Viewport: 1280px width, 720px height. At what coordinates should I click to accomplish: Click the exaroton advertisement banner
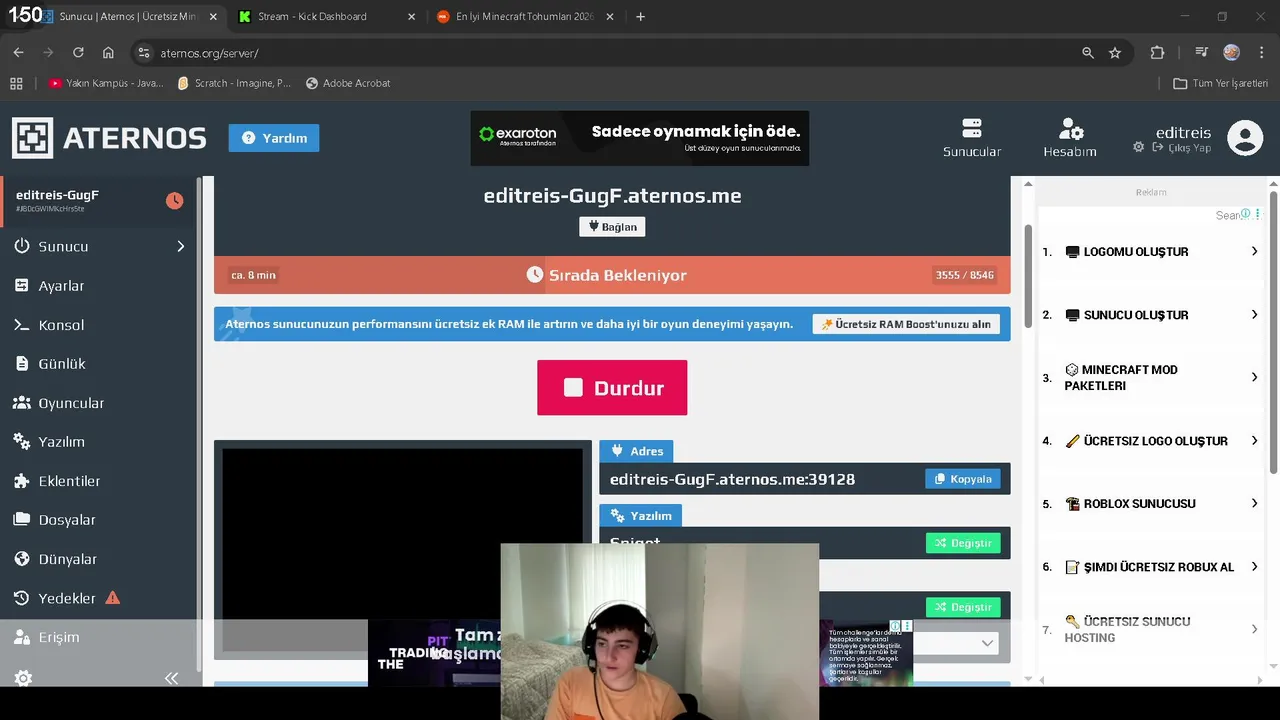pos(640,138)
